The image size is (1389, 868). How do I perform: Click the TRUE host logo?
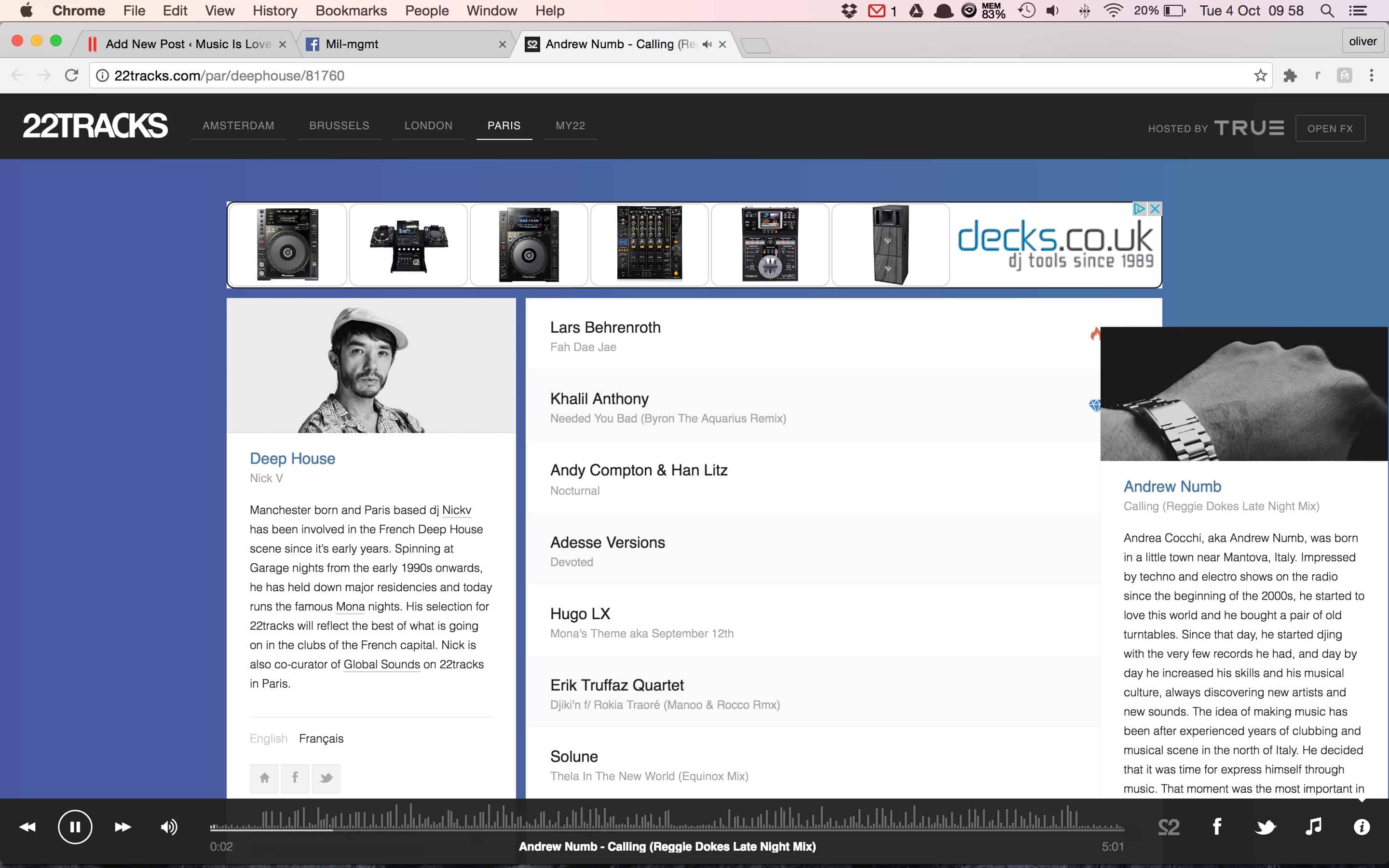pyautogui.click(x=1249, y=127)
